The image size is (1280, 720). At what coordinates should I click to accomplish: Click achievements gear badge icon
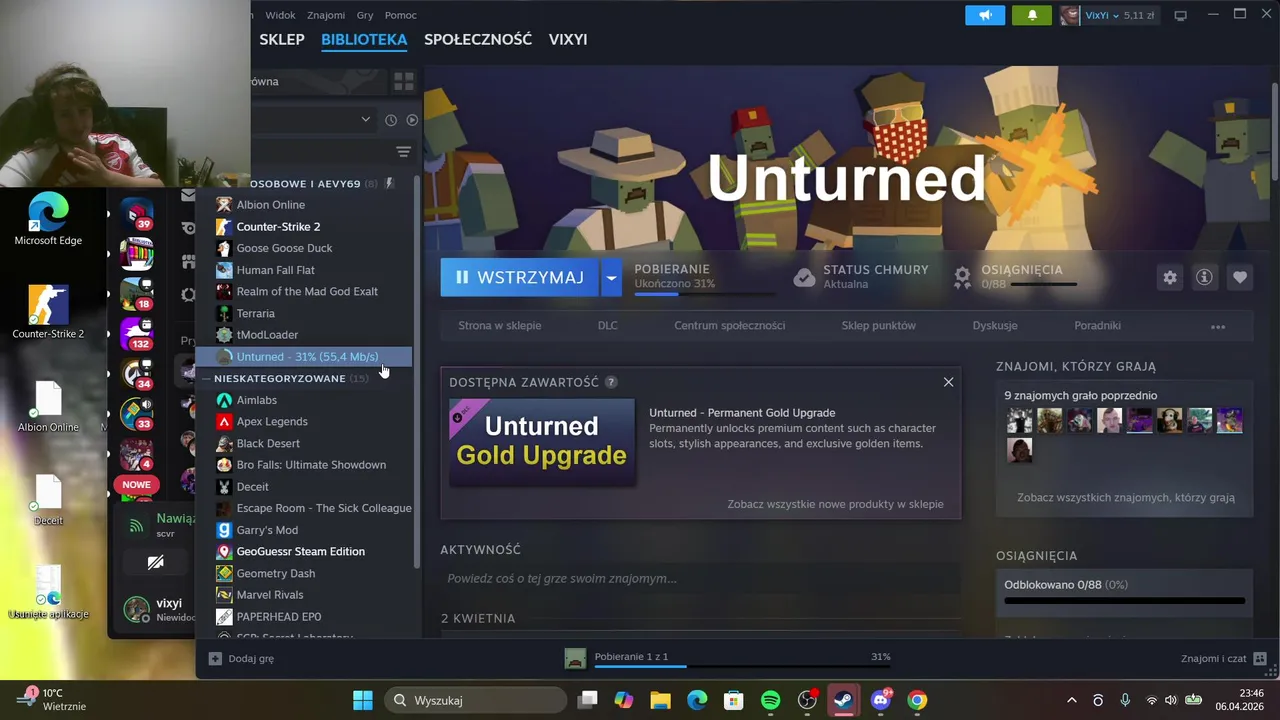(962, 278)
